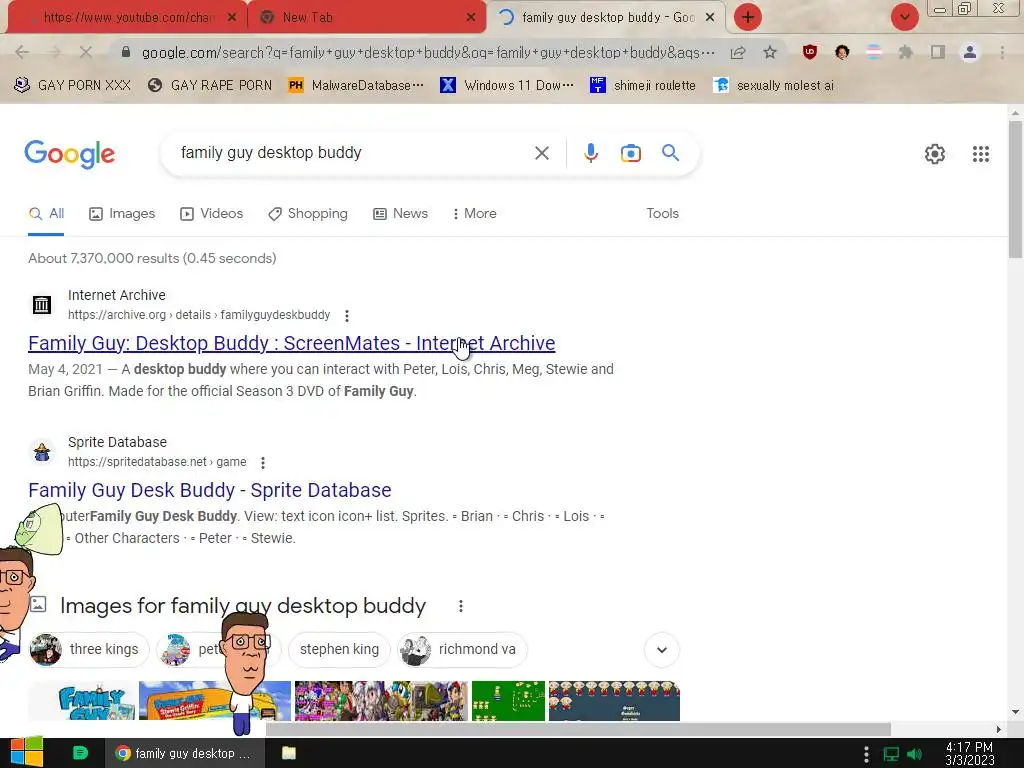Open the shimeji roulette bookmark
Image resolution: width=1024 pixels, height=768 pixels.
[x=643, y=86]
